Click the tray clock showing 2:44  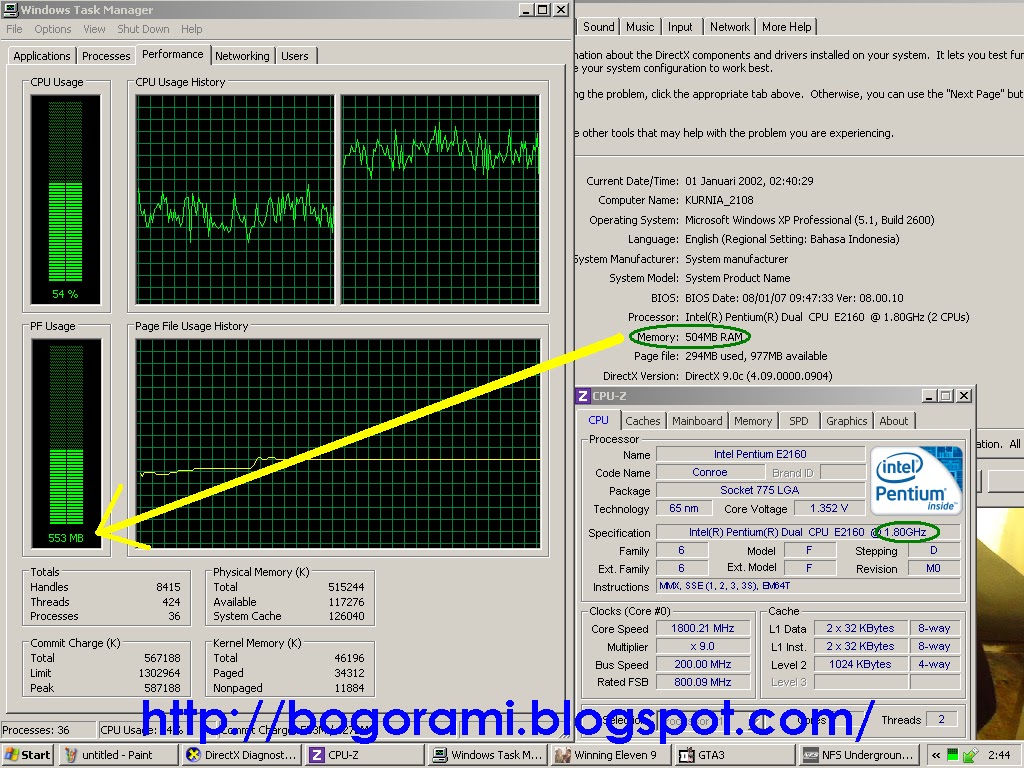coord(999,755)
